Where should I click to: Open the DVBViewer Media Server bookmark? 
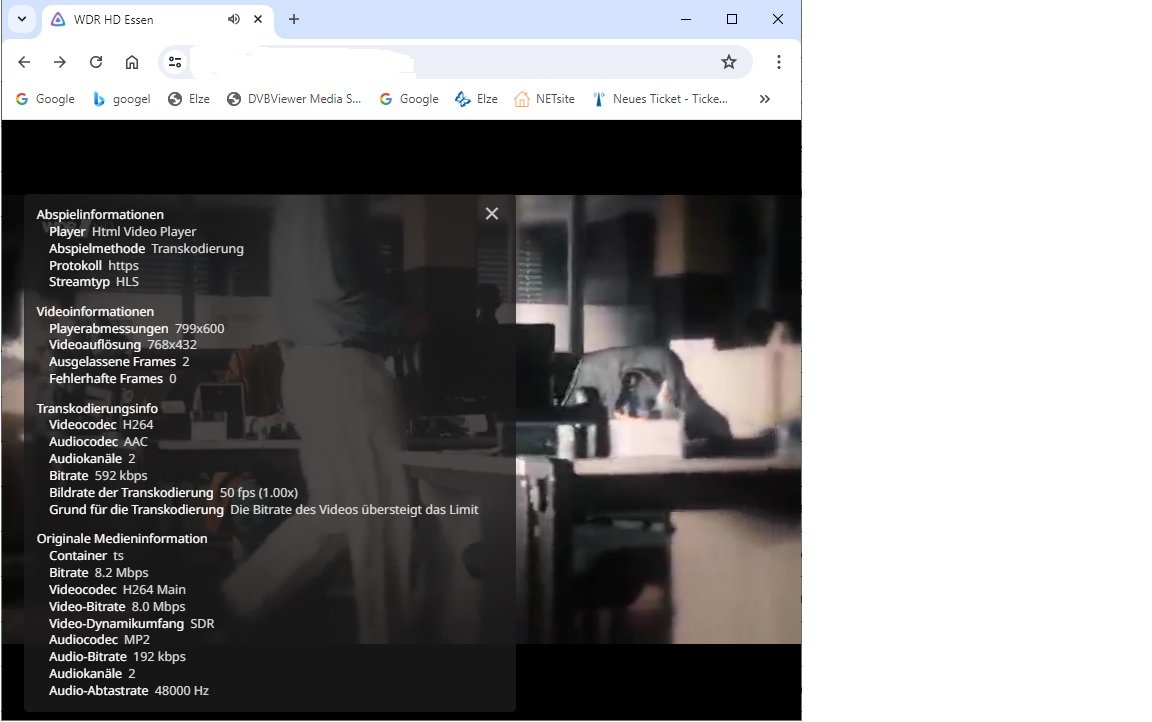pyautogui.click(x=294, y=99)
